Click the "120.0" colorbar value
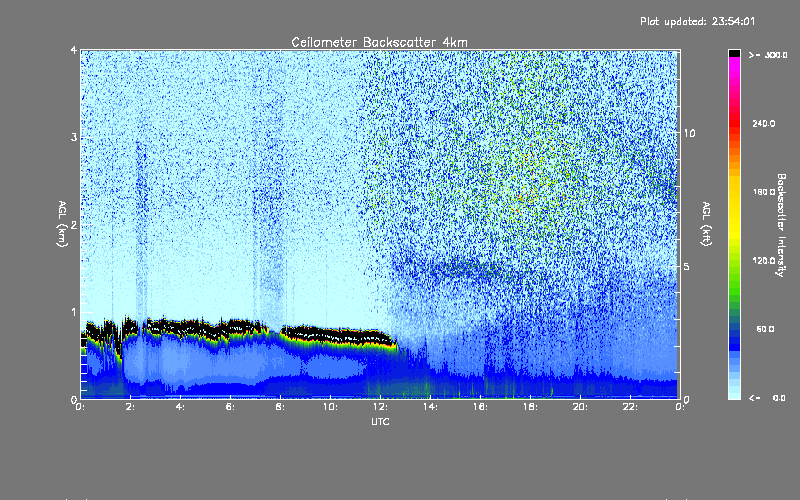The image size is (800, 500). point(764,260)
